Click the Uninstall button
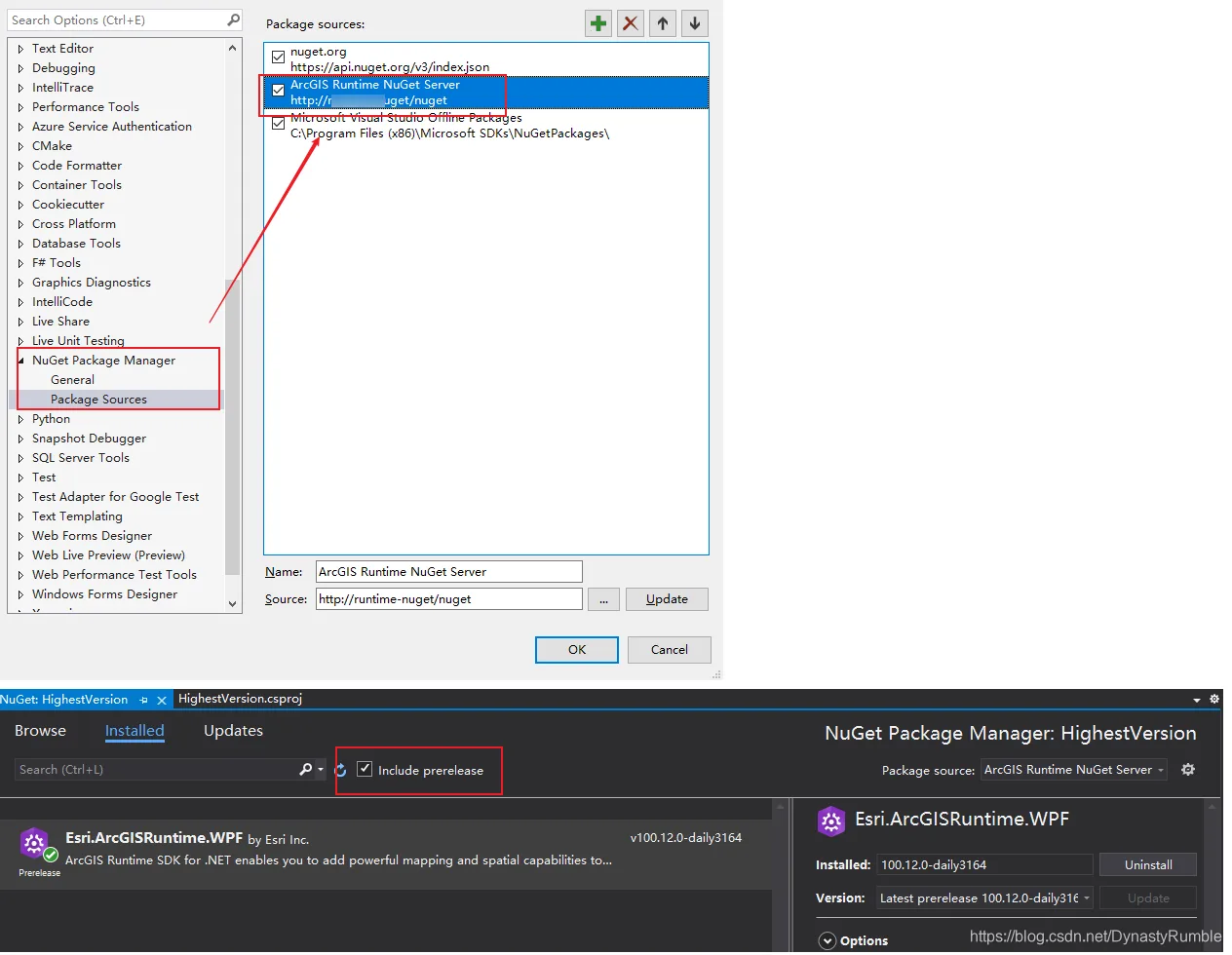This screenshot has height=955, width=1232. [x=1148, y=865]
